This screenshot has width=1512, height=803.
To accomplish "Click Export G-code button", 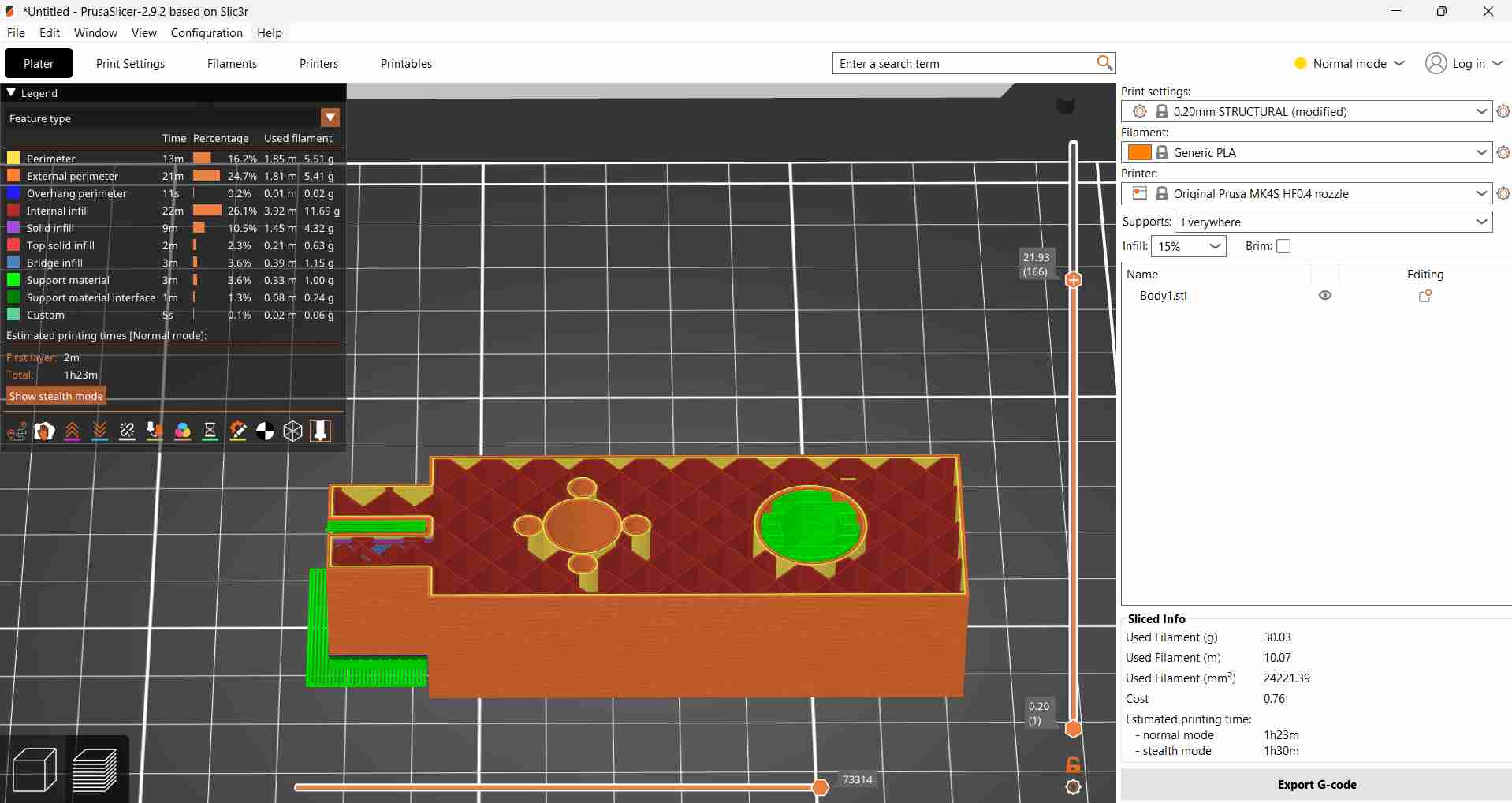I will (1316, 785).
